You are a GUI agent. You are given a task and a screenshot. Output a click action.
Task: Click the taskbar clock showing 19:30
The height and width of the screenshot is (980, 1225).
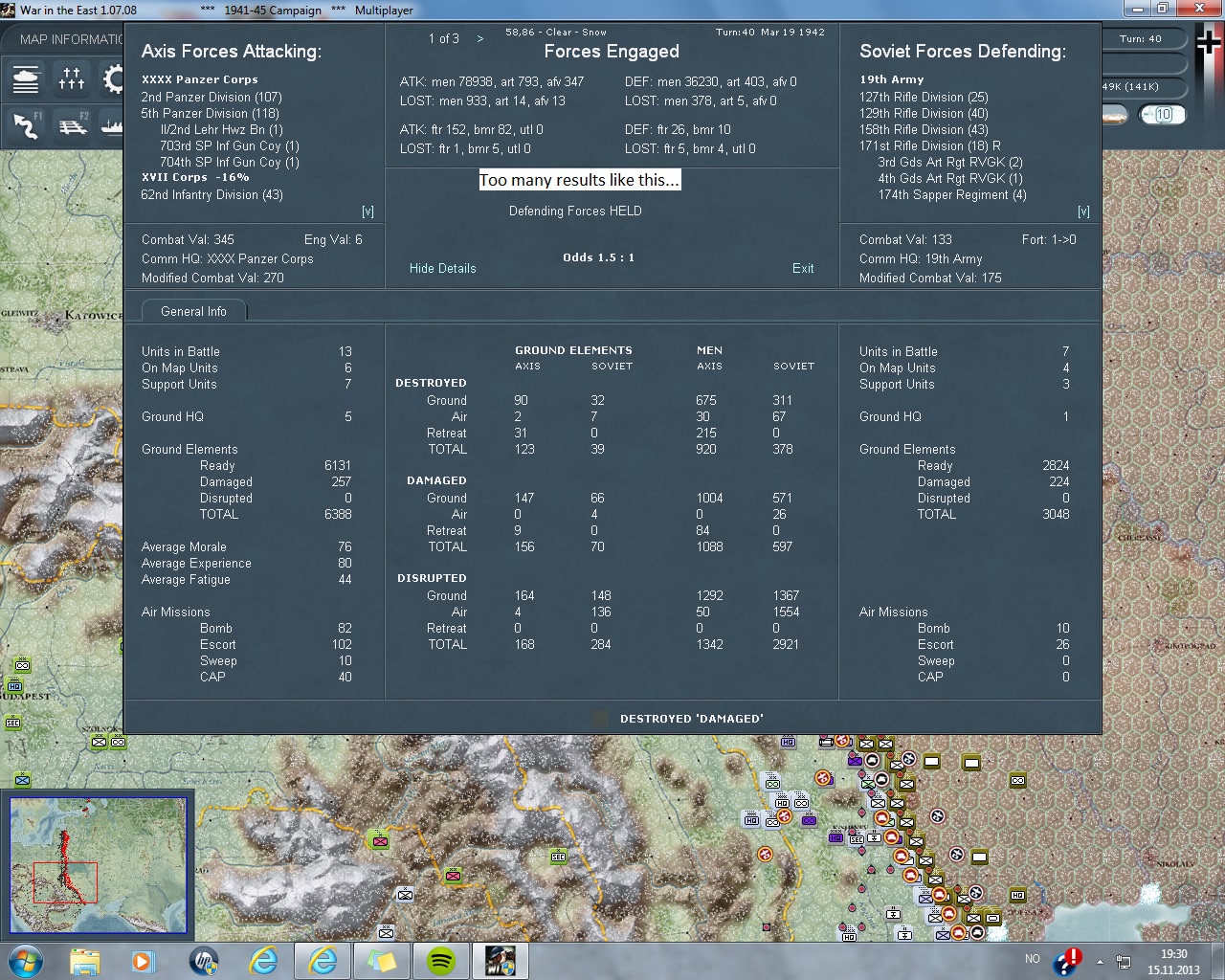[x=1174, y=961]
